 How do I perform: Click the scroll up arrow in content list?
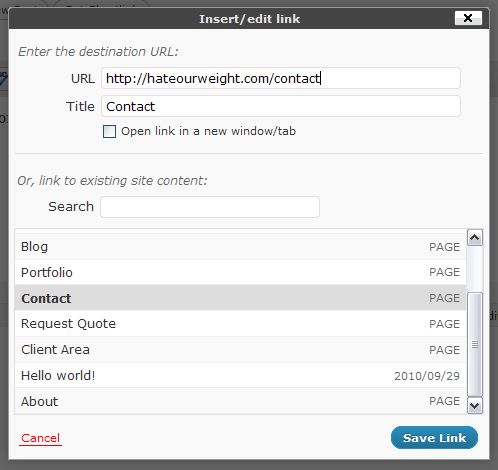(475, 238)
